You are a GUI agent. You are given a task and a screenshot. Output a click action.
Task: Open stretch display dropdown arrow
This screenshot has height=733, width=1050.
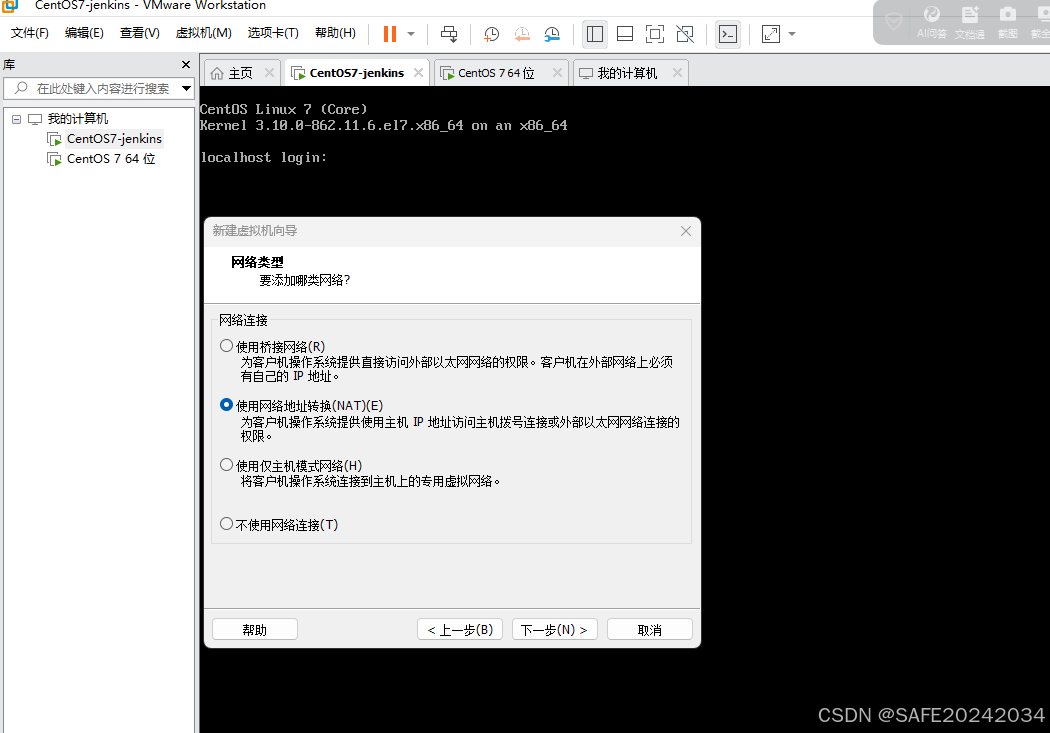(x=792, y=34)
